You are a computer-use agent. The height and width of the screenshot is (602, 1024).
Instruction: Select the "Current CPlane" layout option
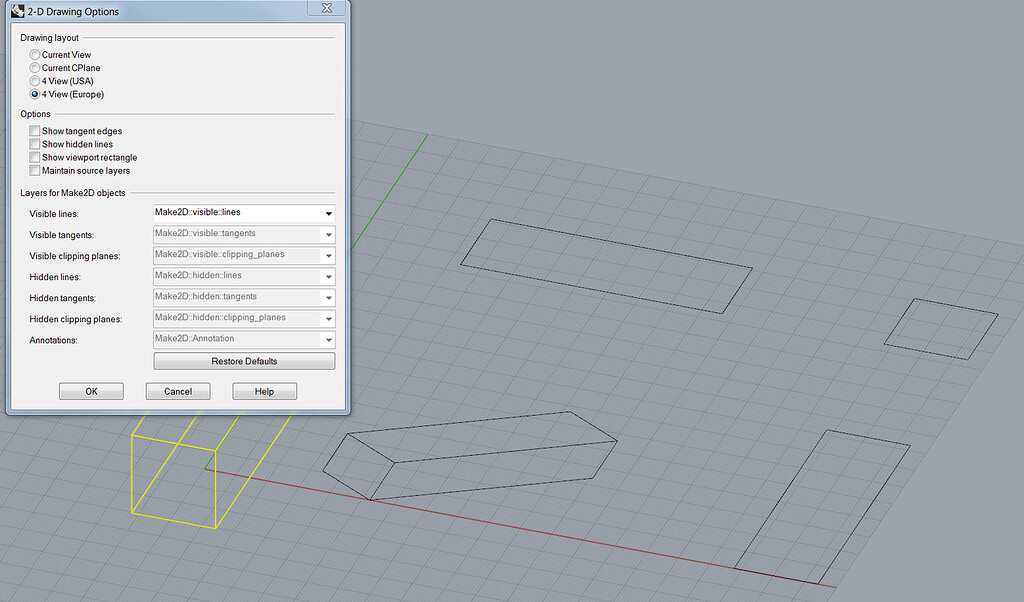click(35, 67)
